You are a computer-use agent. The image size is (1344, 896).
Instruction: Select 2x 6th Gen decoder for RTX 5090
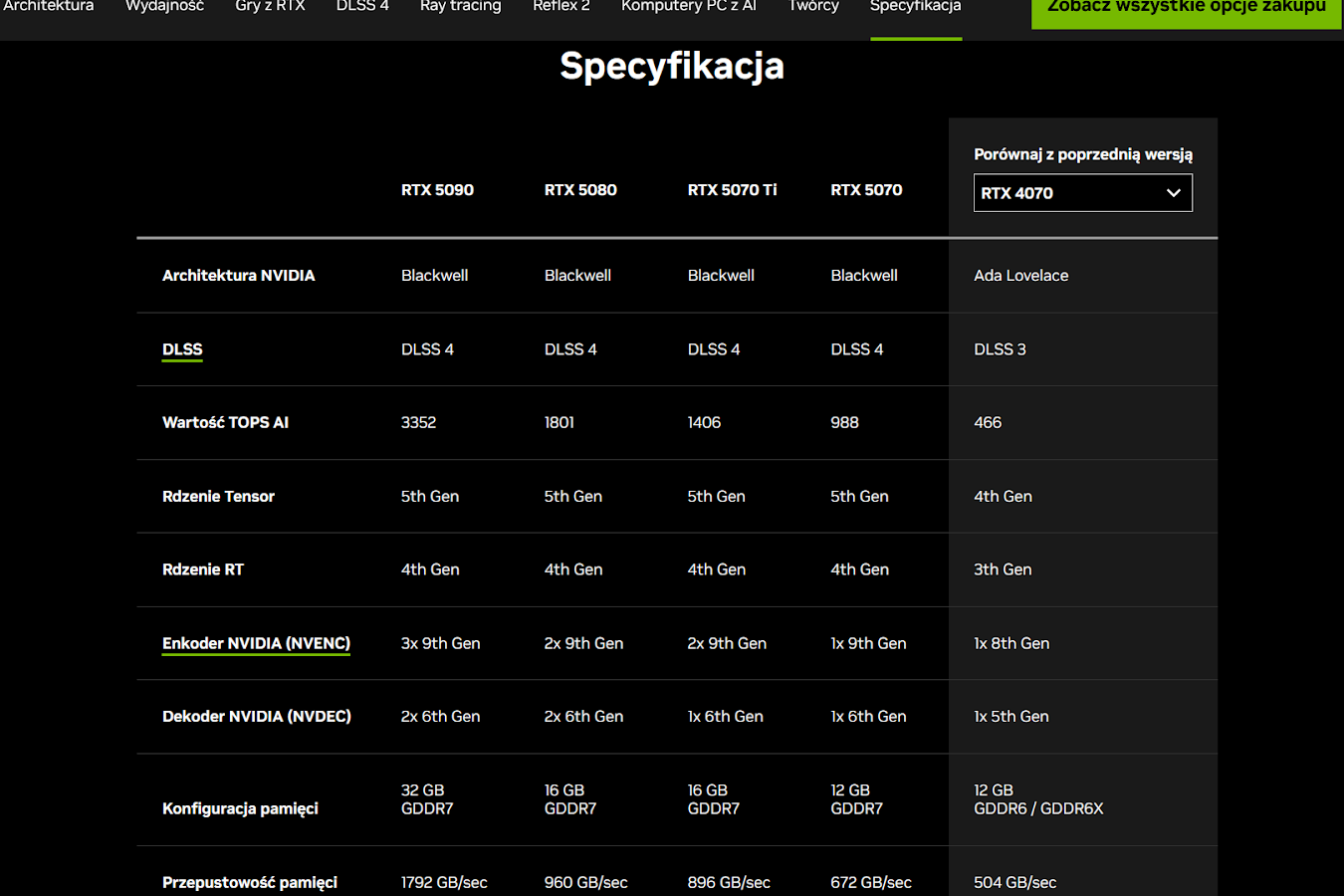coord(441,717)
